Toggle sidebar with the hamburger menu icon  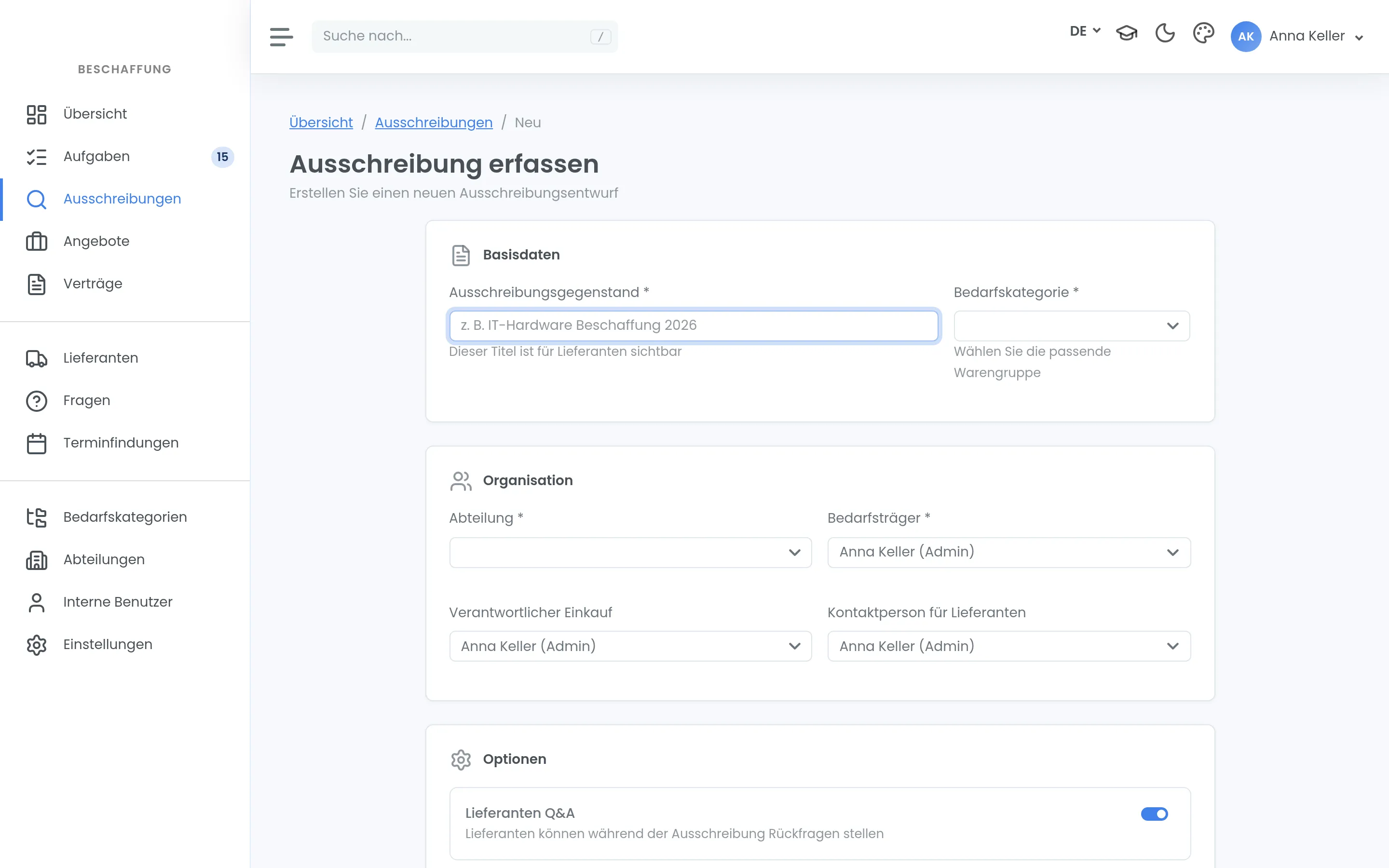pos(281,37)
